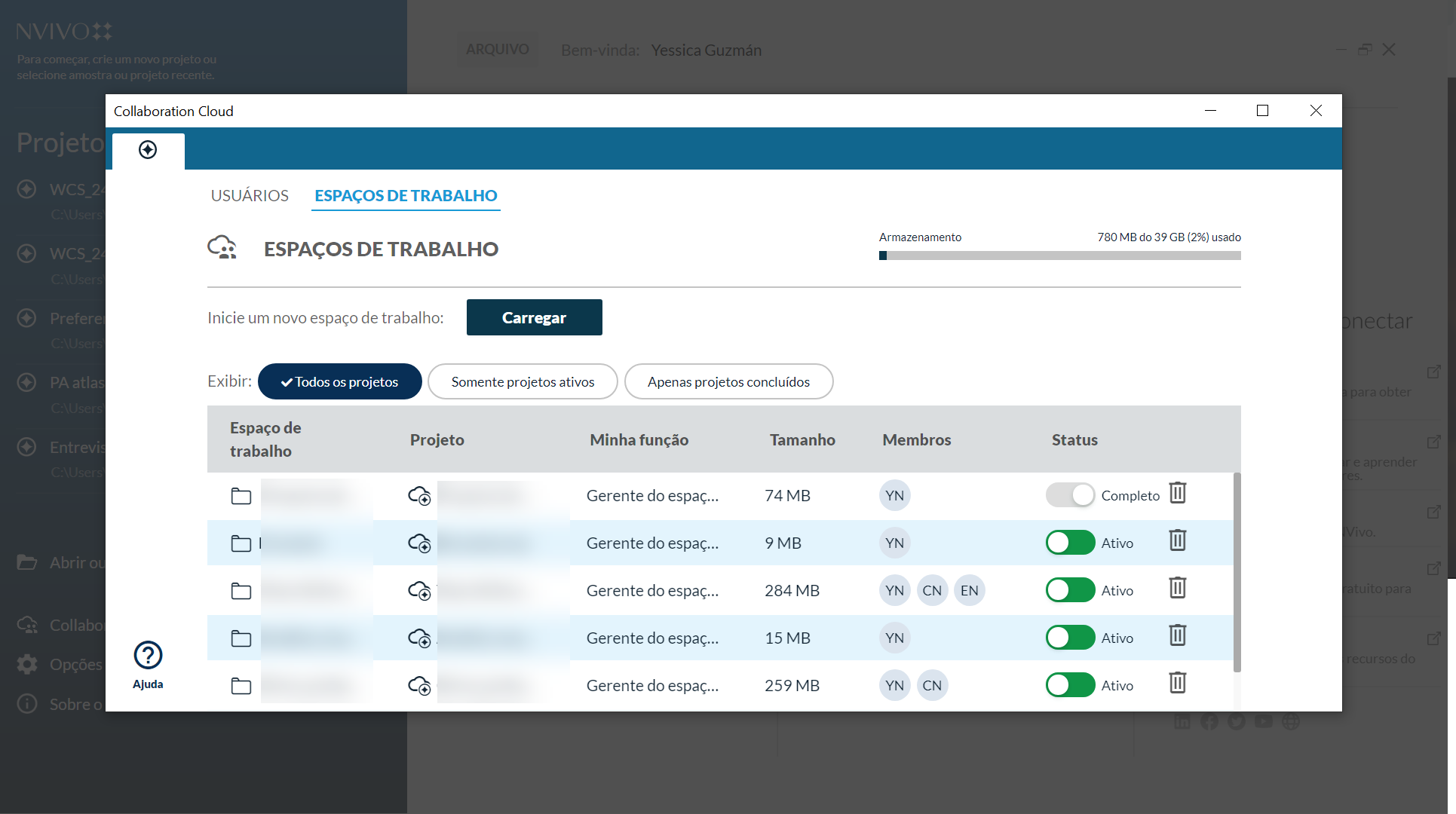This screenshot has height=814, width=1456.
Task: Click the storage usage progress bar
Action: click(x=1059, y=256)
